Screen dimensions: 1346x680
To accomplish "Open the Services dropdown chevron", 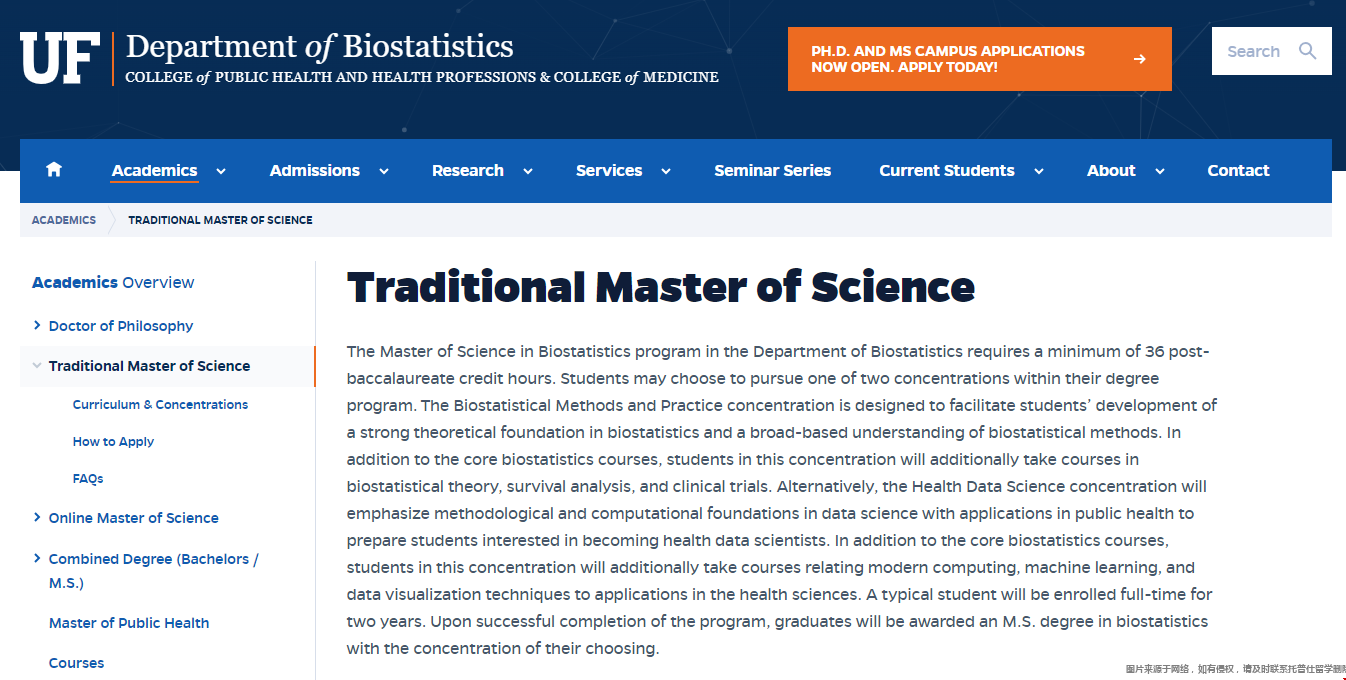I will (666, 171).
